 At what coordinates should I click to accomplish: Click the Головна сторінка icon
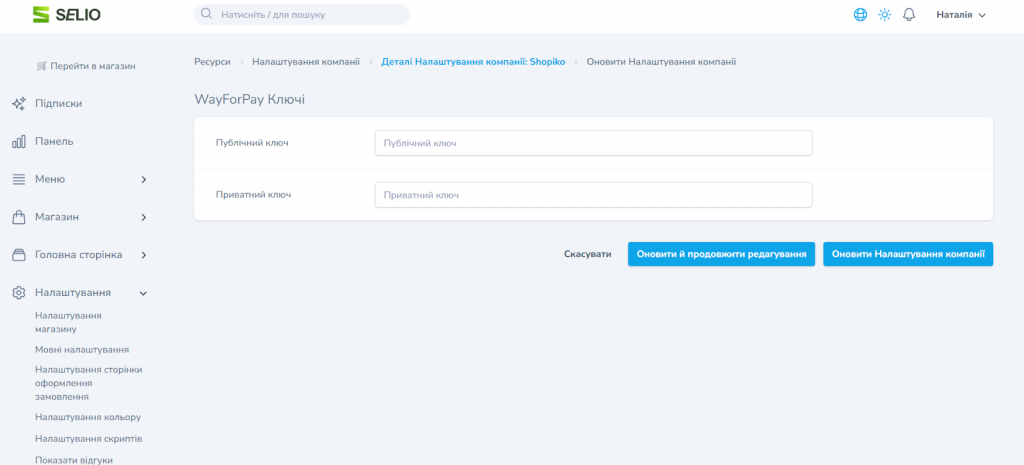18,255
